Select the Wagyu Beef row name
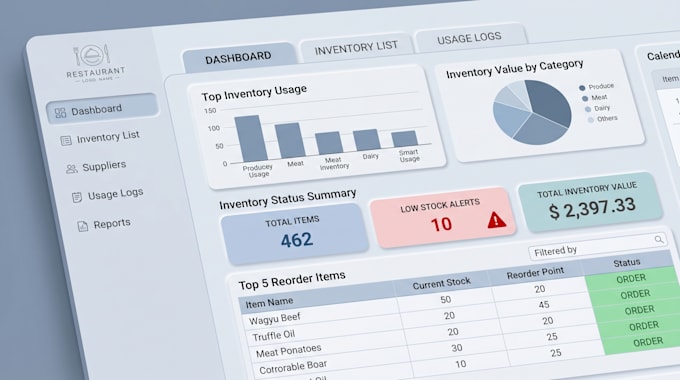680x380 pixels. click(275, 319)
